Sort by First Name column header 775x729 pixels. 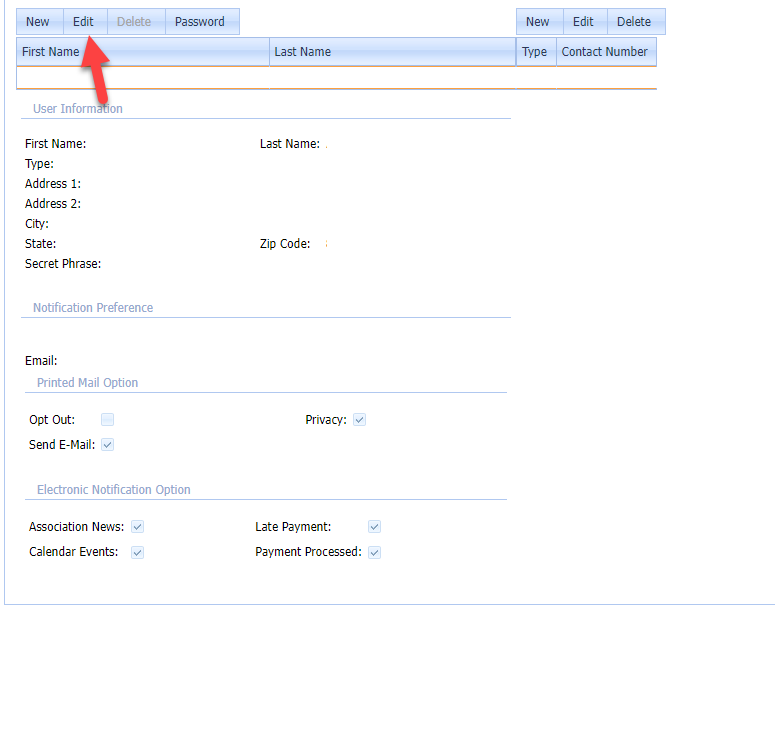click(143, 52)
